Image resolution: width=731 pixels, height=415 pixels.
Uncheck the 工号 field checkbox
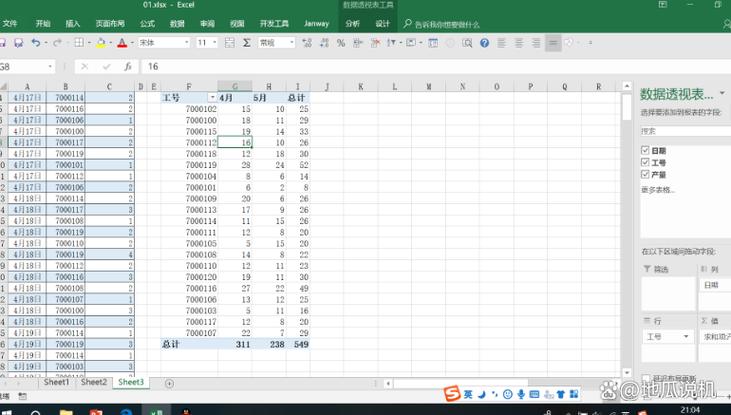645,162
